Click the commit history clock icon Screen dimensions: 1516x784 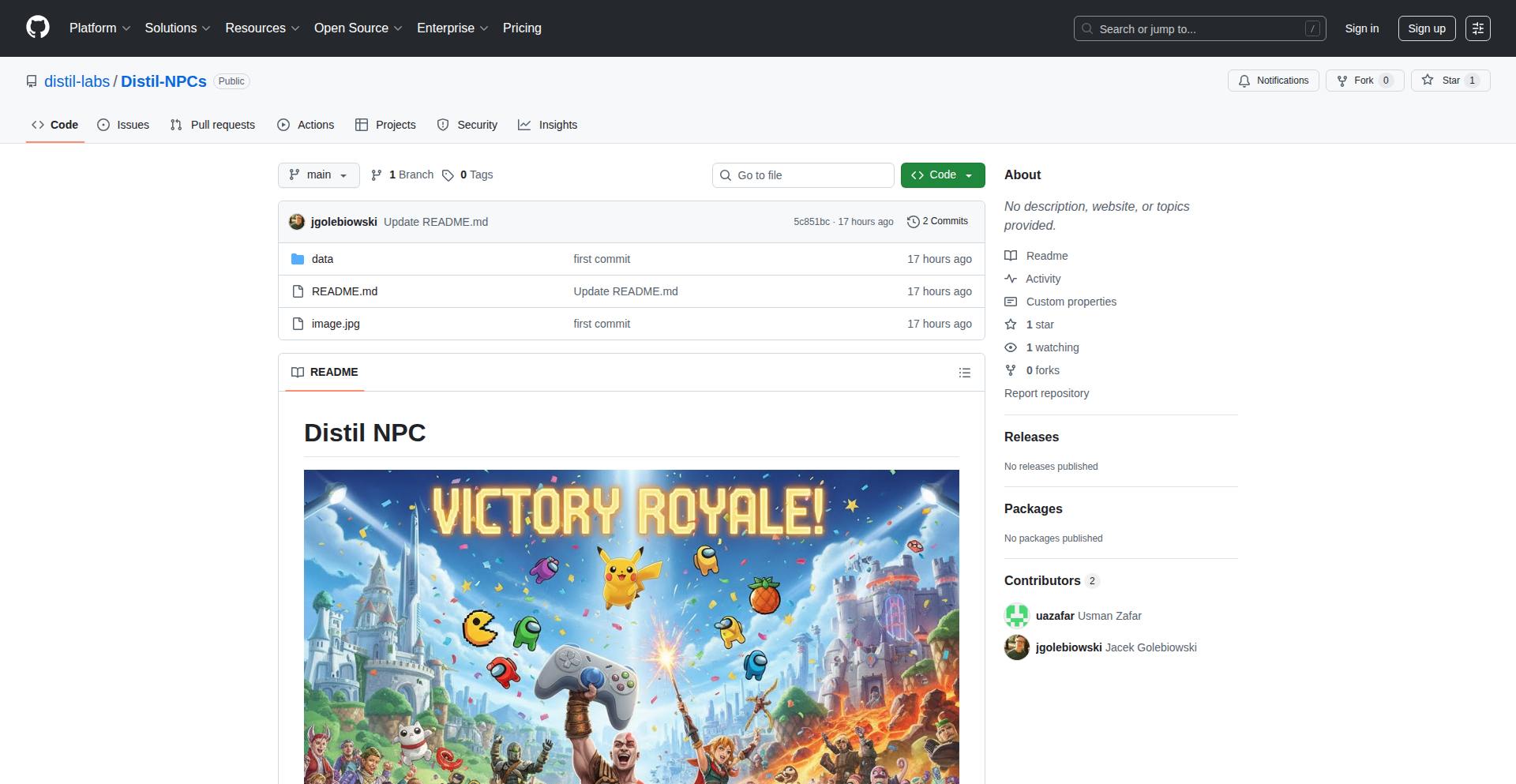(914, 222)
